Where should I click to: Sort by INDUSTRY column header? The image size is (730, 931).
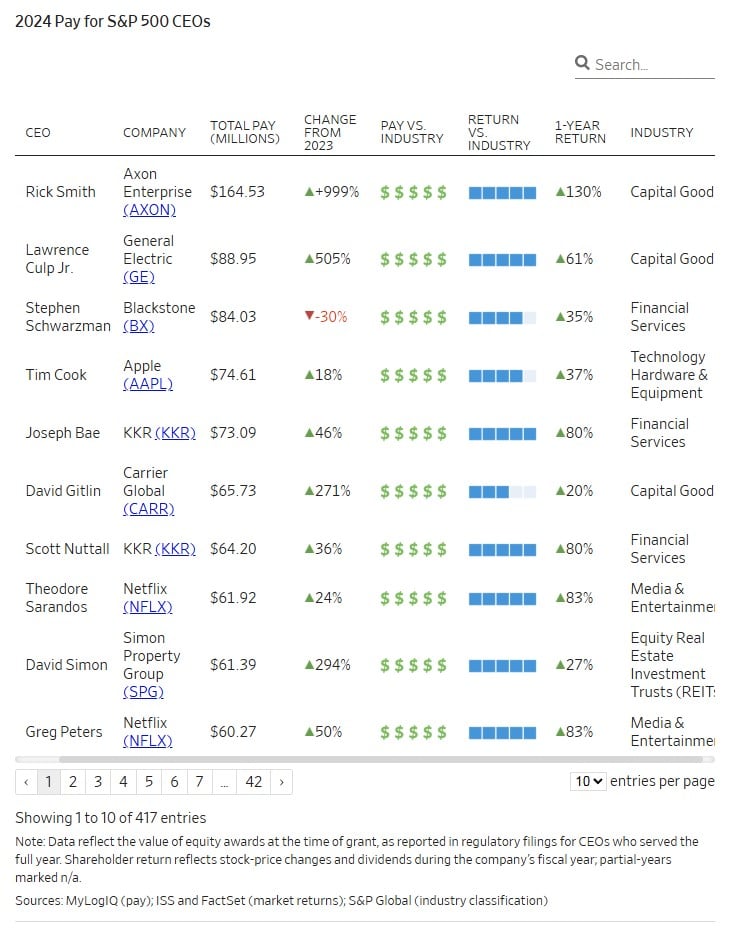(x=662, y=132)
